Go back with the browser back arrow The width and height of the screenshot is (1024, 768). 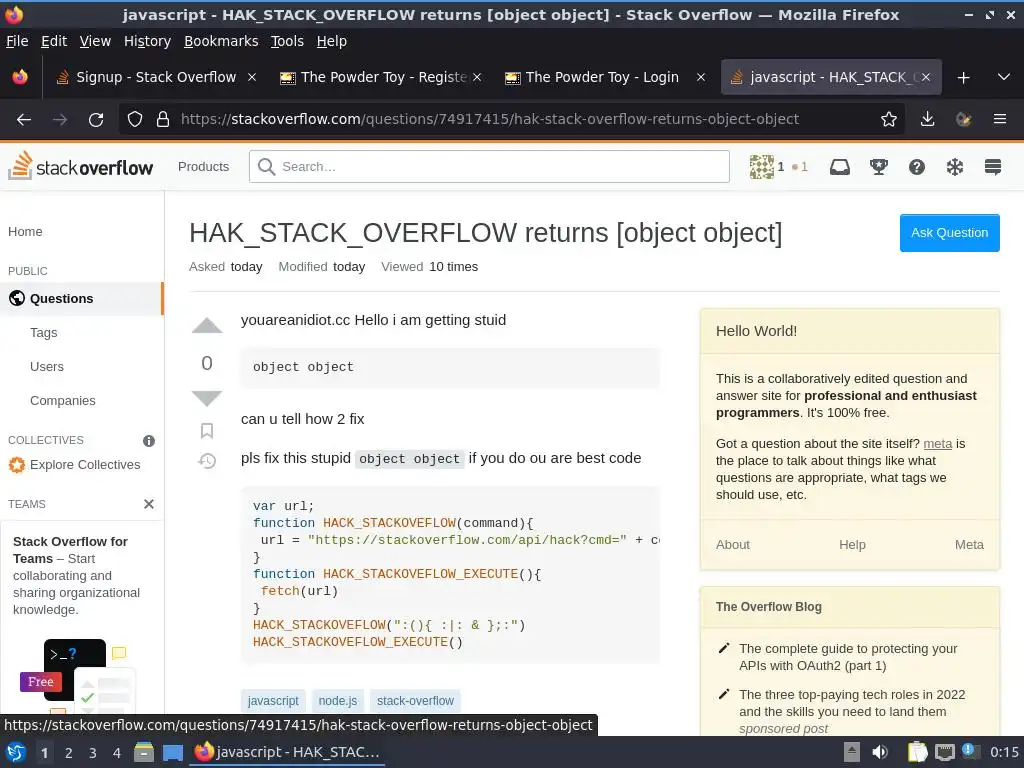(24, 120)
